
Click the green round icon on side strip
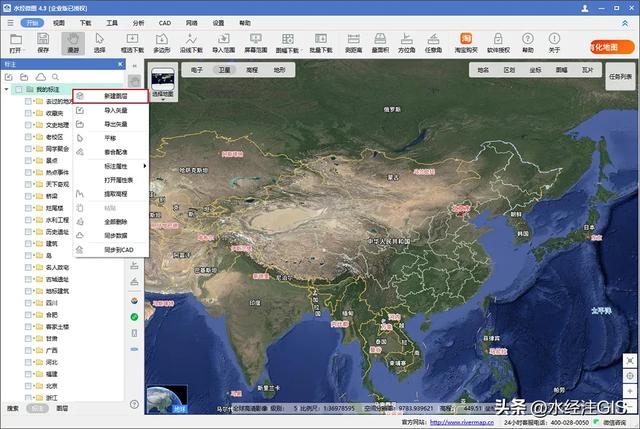(134, 317)
